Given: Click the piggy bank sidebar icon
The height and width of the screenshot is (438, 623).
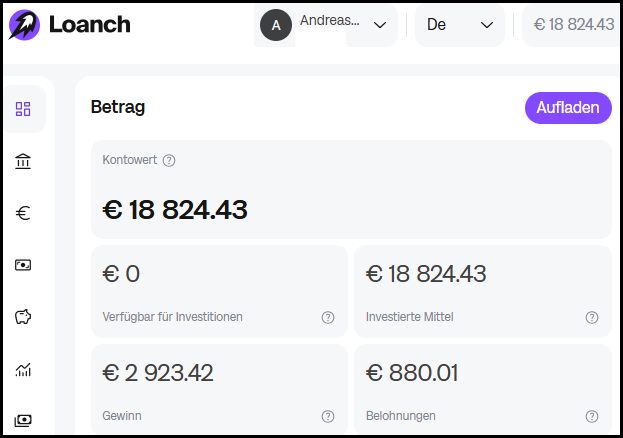Looking at the screenshot, I should [x=23, y=317].
